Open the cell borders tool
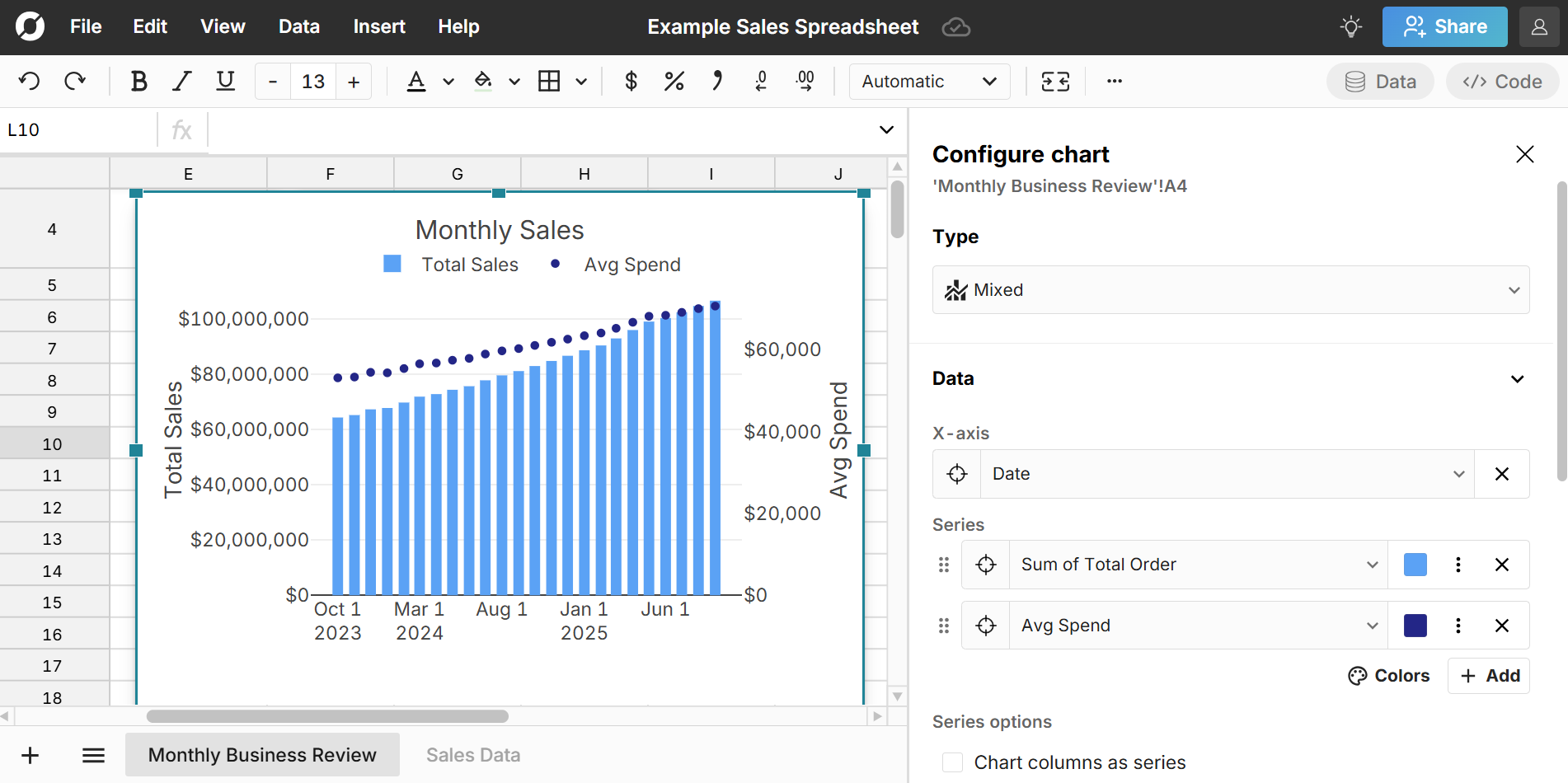Screen dimensions: 1568x783 pos(549,81)
